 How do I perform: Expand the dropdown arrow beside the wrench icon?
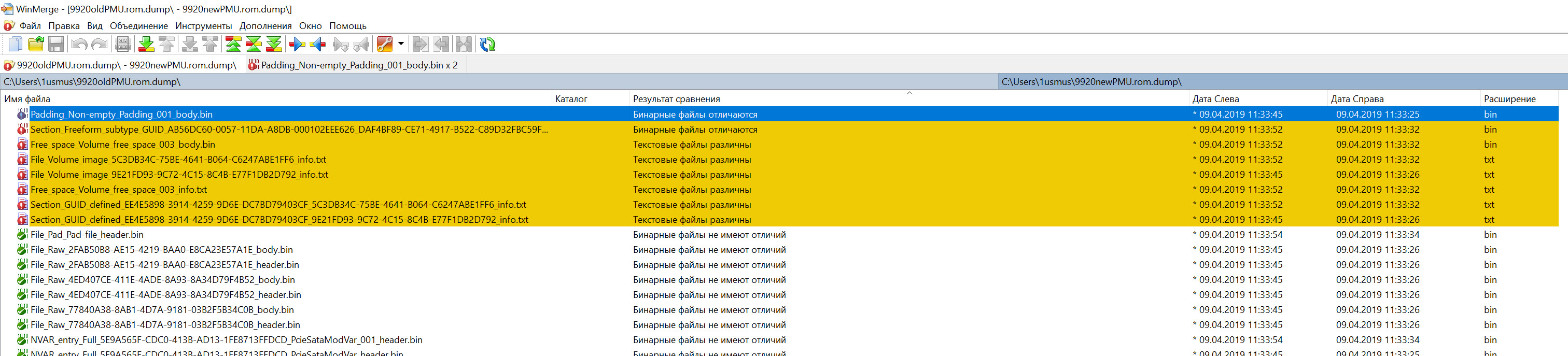(x=400, y=44)
